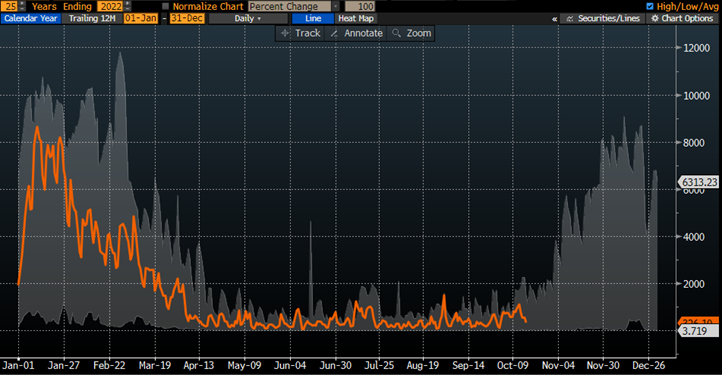722x375 pixels.
Task: Click the Dec-26 x-axis date label
Action: coord(649,365)
